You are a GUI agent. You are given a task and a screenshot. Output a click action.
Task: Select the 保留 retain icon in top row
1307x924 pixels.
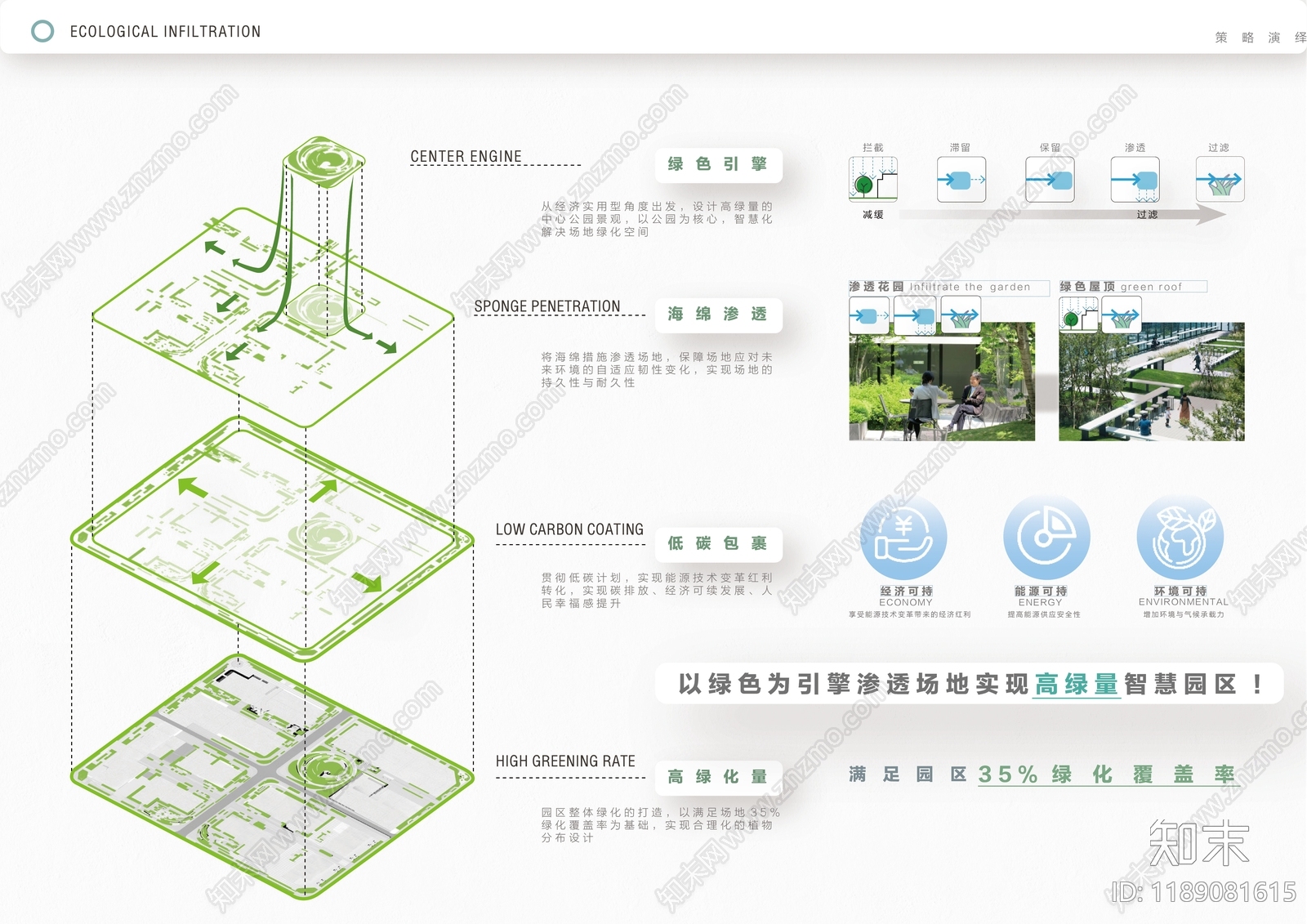pos(1050,179)
